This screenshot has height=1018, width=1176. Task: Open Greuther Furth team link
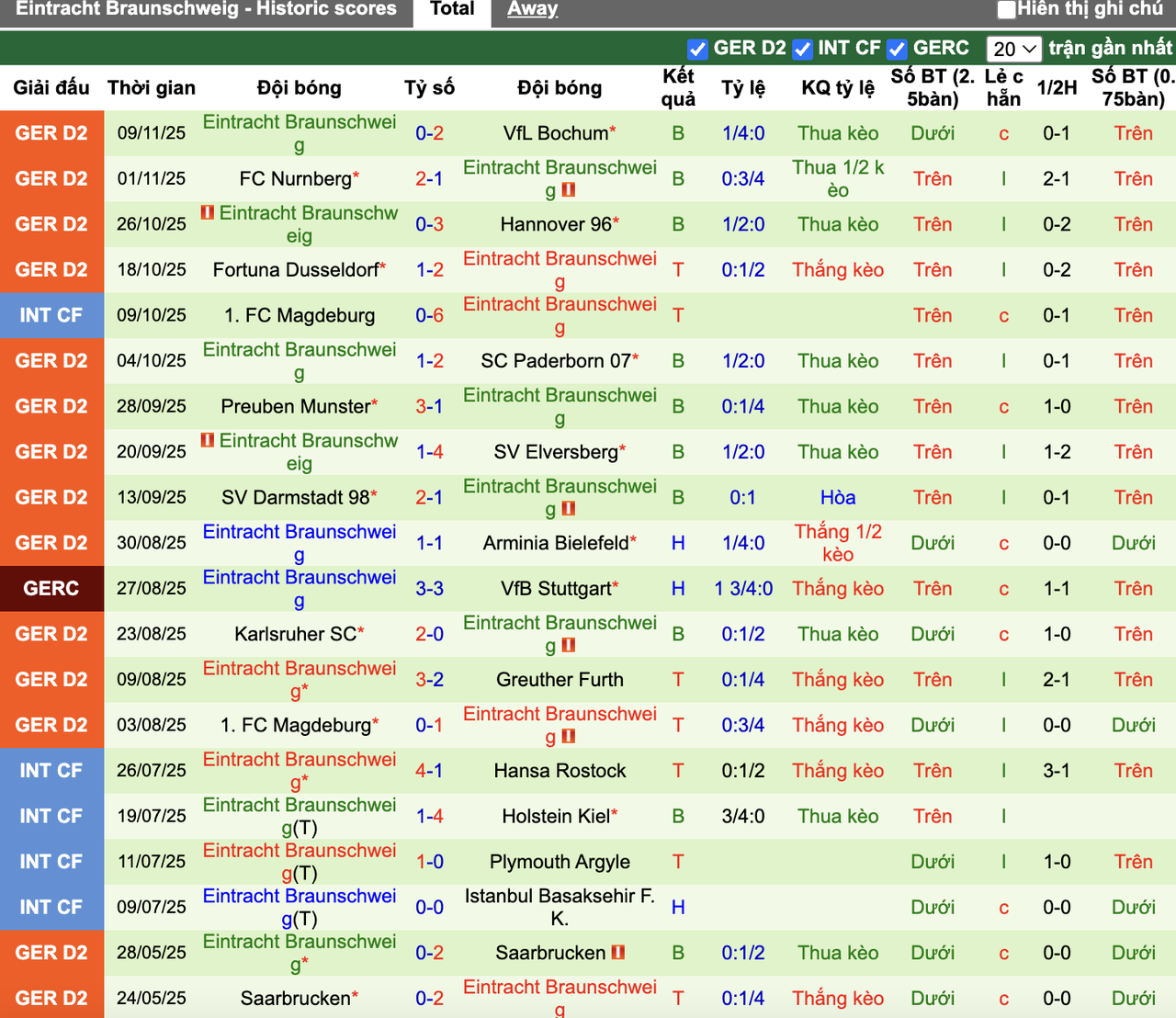[x=560, y=680]
